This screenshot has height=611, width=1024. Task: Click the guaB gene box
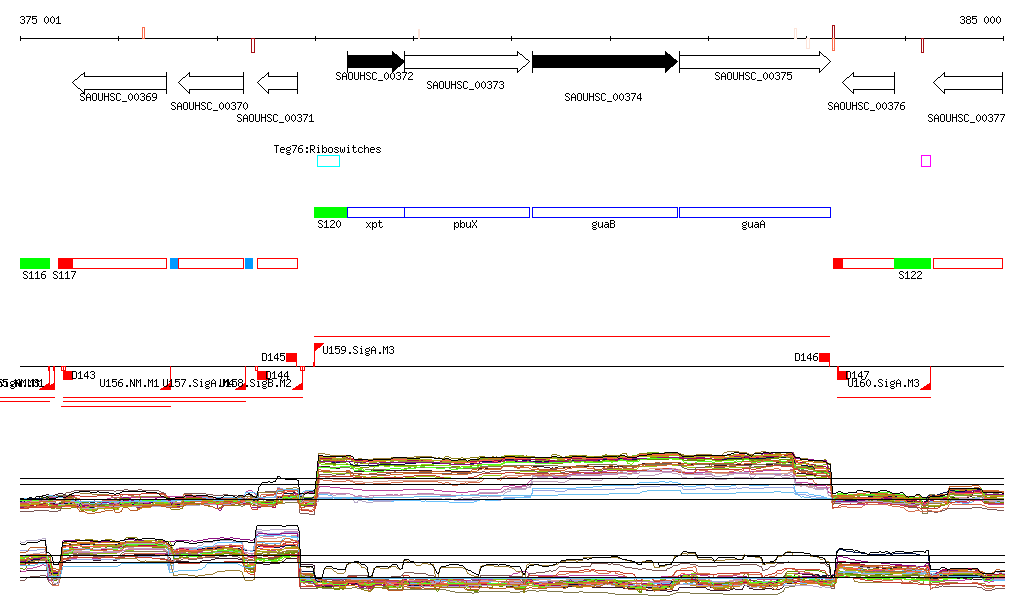(x=605, y=212)
